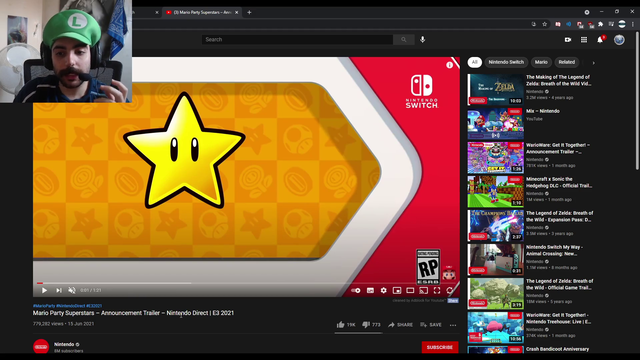Screen dimensions: 640x360
Task: Open the #E32021 hashtag link
Action: (94, 306)
